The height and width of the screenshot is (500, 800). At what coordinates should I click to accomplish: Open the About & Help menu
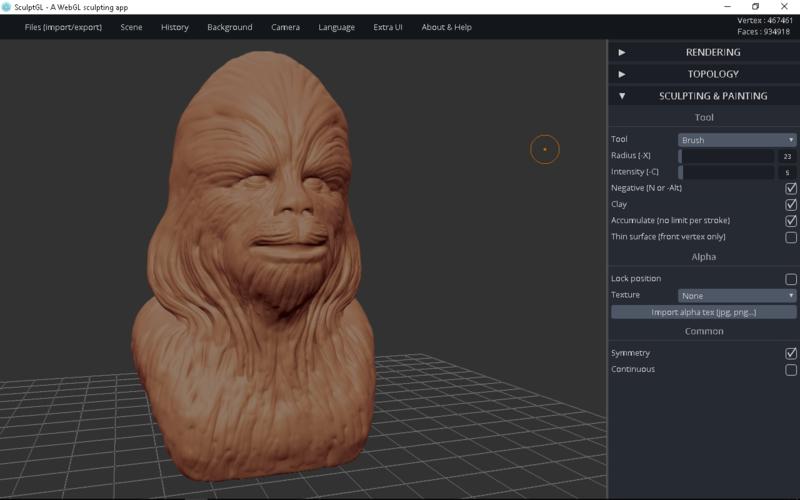pos(446,27)
